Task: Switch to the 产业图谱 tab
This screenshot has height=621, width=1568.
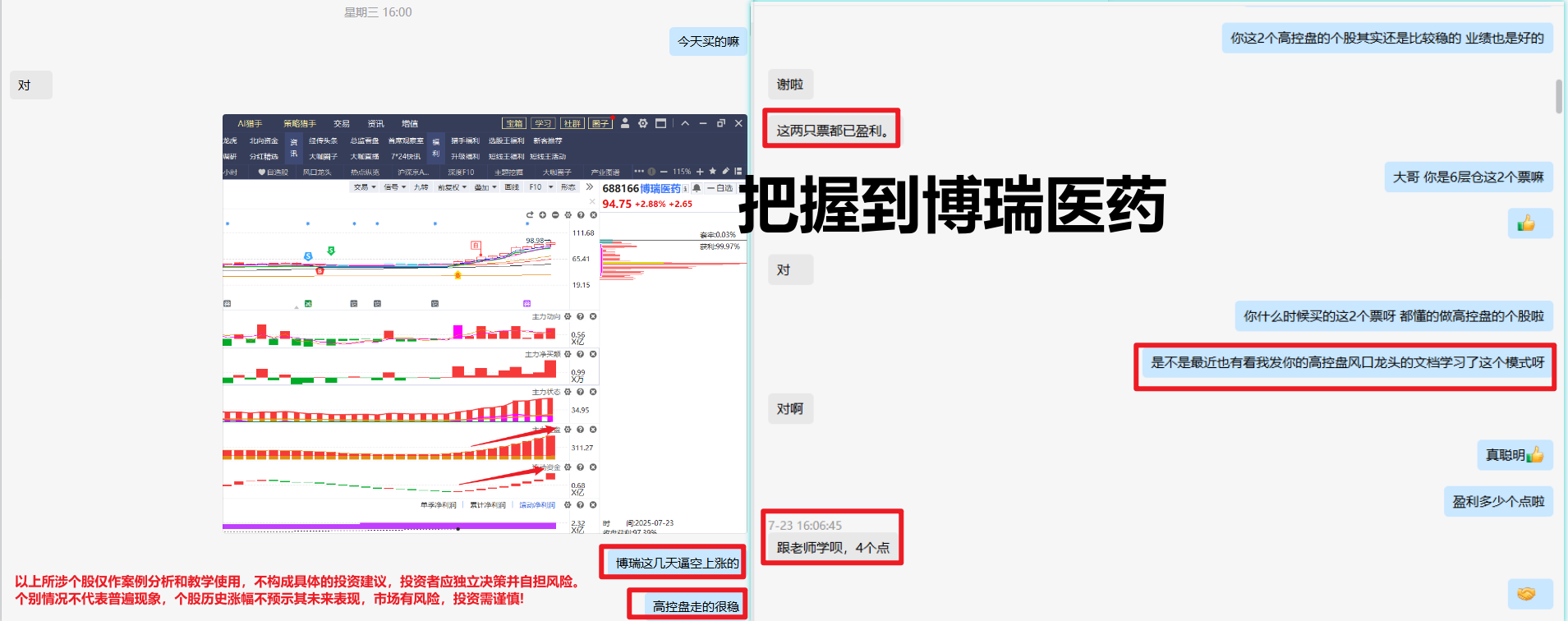Action: click(605, 172)
